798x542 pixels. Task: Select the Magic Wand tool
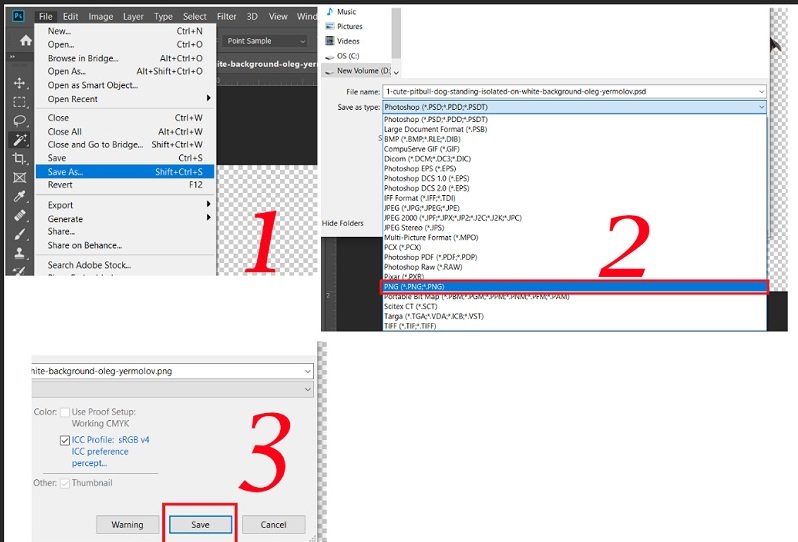(x=19, y=140)
